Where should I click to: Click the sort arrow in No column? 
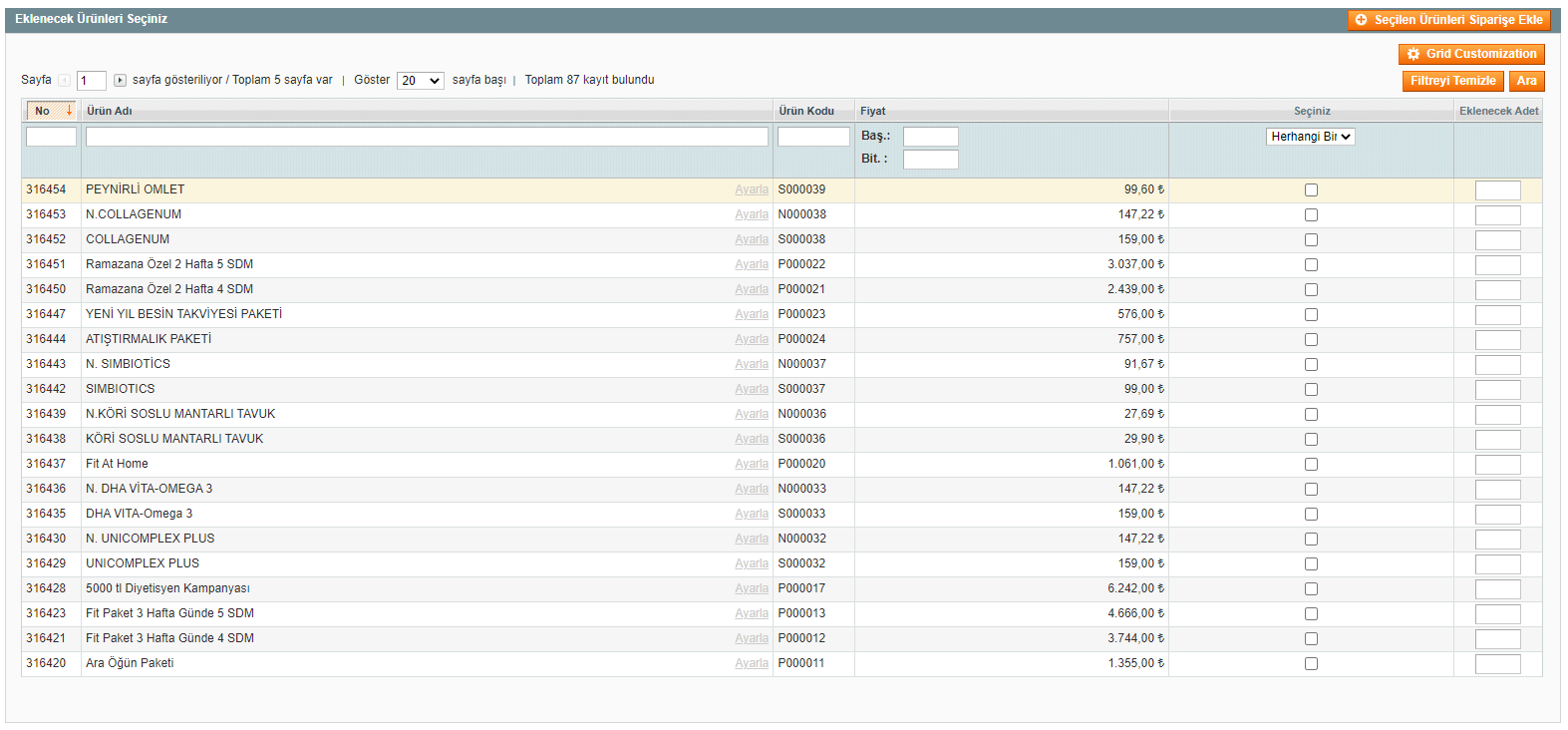[x=69, y=111]
